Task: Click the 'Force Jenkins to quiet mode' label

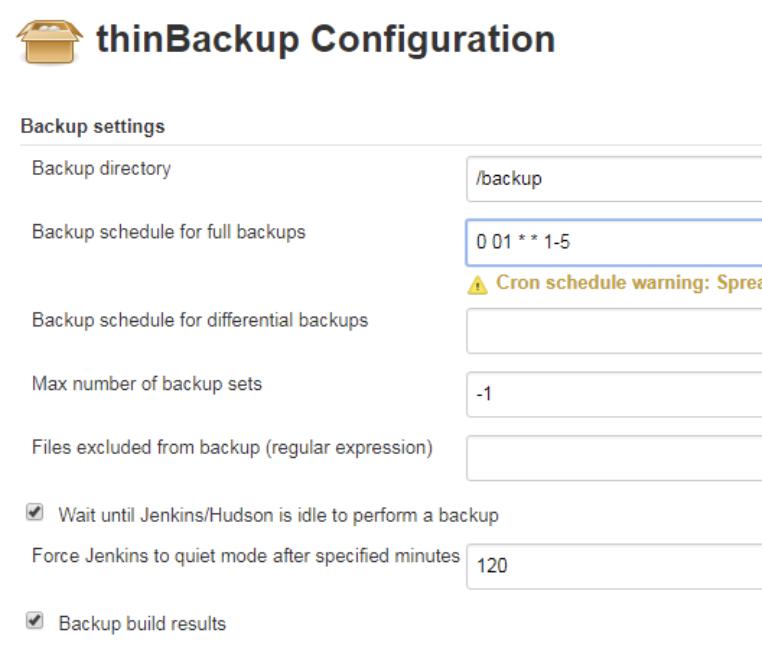Action: [x=245, y=555]
